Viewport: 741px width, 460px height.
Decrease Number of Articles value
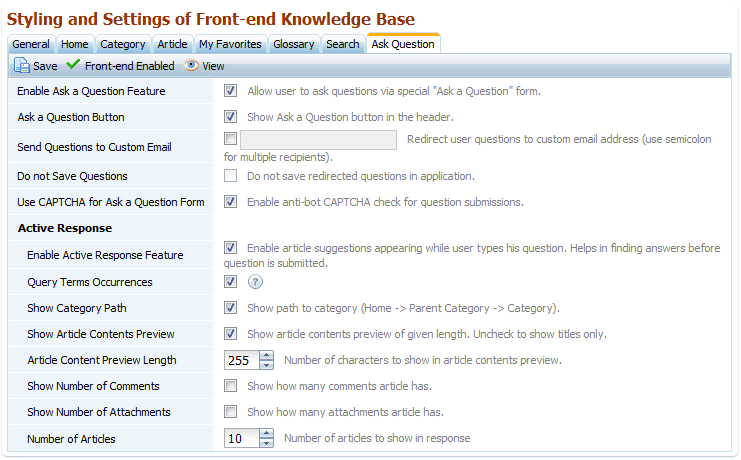tap(267, 443)
